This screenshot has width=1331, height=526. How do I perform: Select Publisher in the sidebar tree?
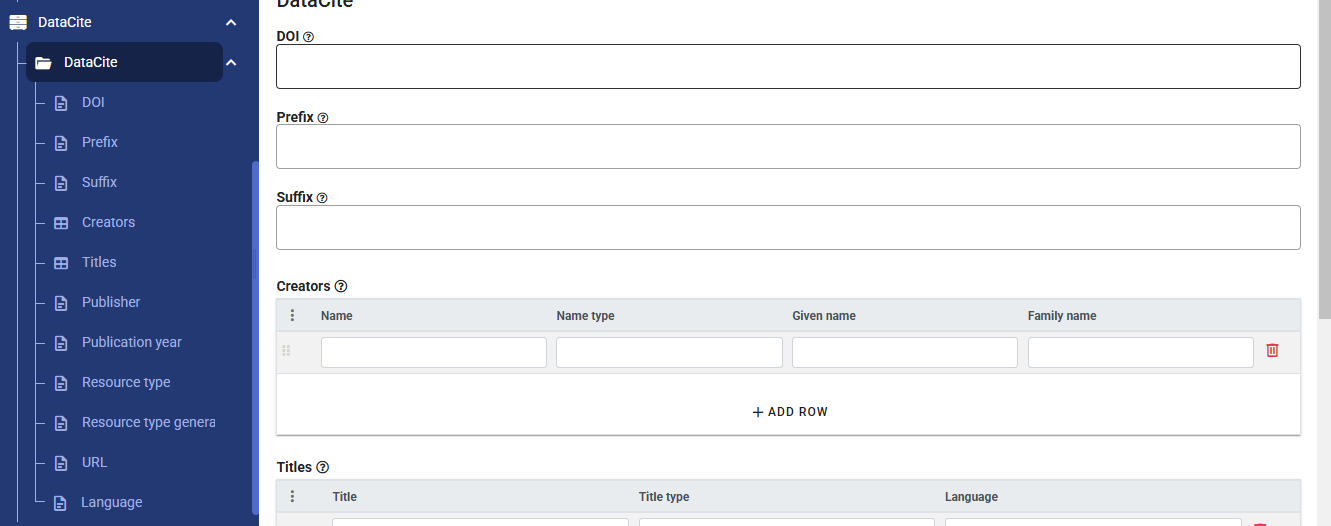click(x=110, y=302)
